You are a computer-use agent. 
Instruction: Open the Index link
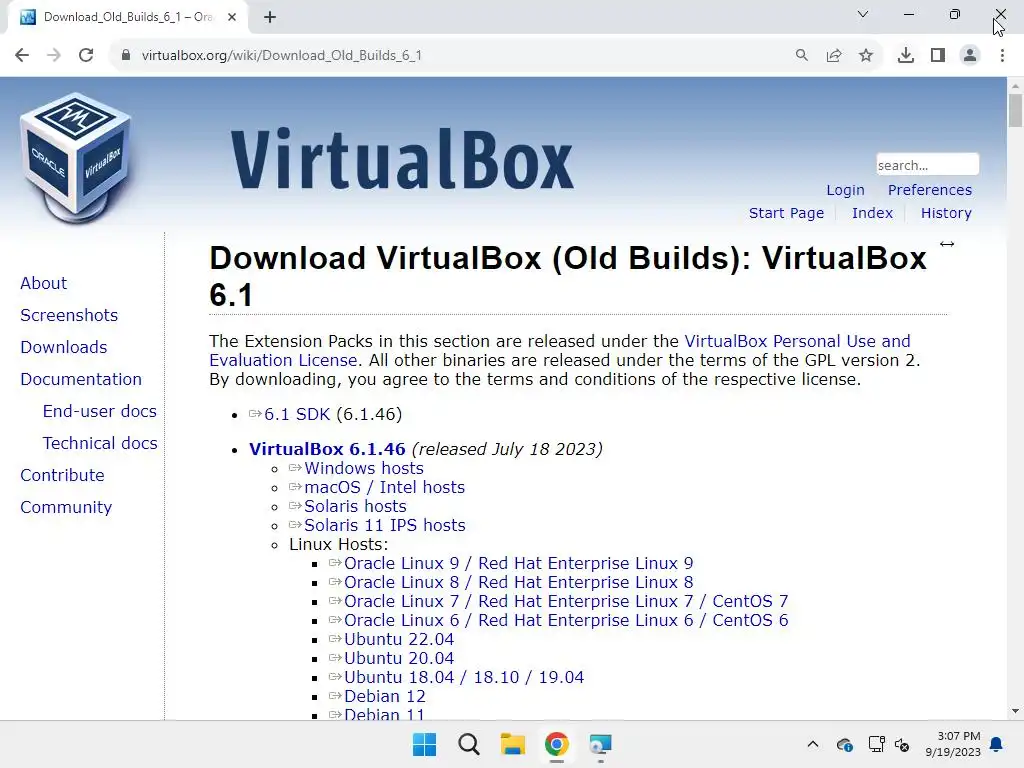[x=872, y=213]
